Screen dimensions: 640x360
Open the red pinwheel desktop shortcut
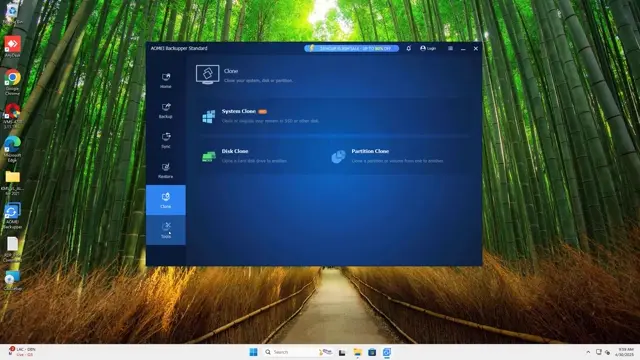click(12, 116)
